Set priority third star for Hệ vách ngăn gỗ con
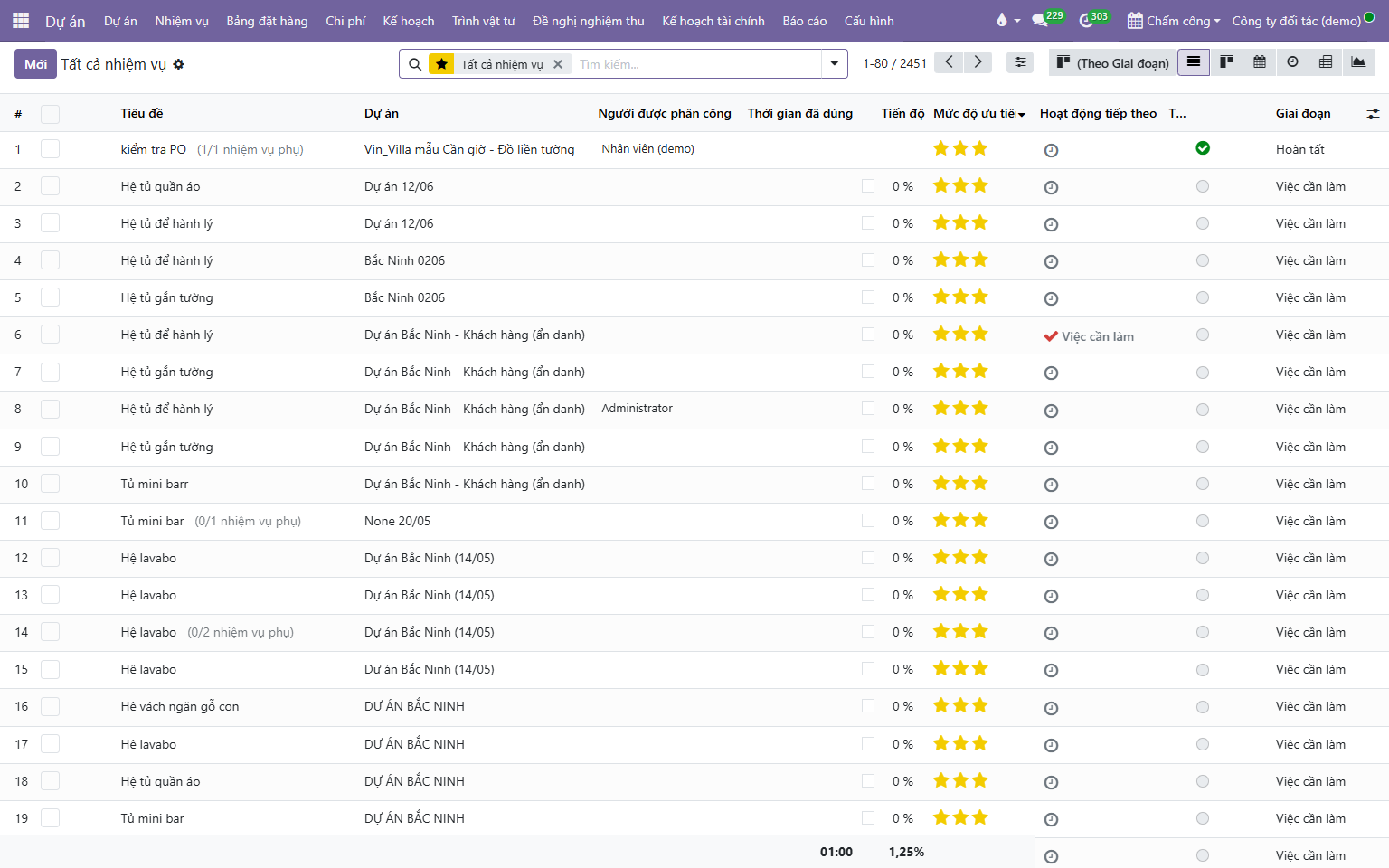 tap(979, 705)
